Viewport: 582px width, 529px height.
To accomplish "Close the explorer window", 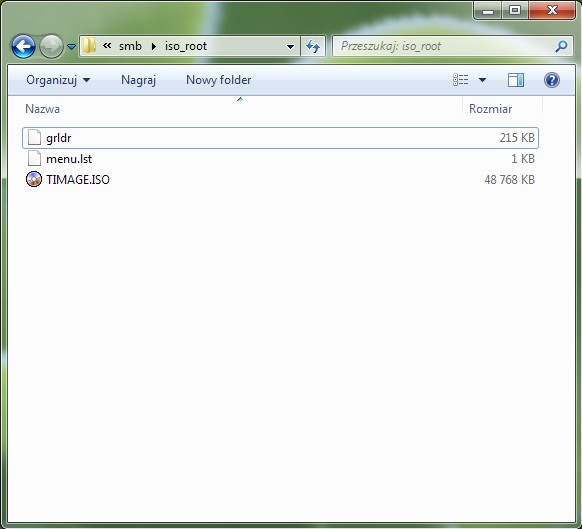I will [552, 10].
